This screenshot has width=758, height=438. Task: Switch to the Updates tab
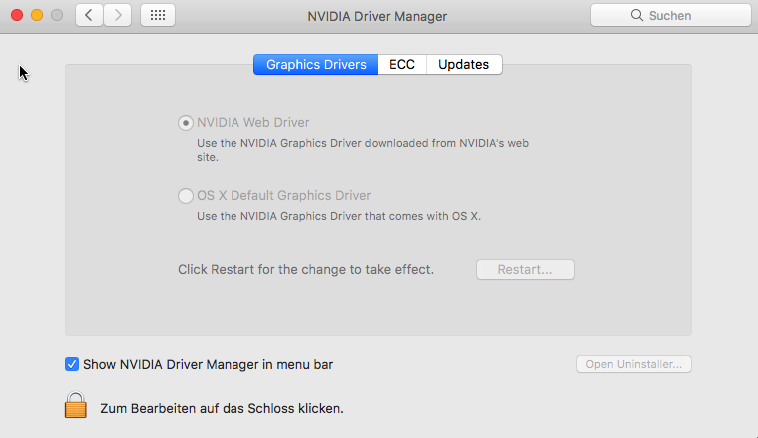464,64
